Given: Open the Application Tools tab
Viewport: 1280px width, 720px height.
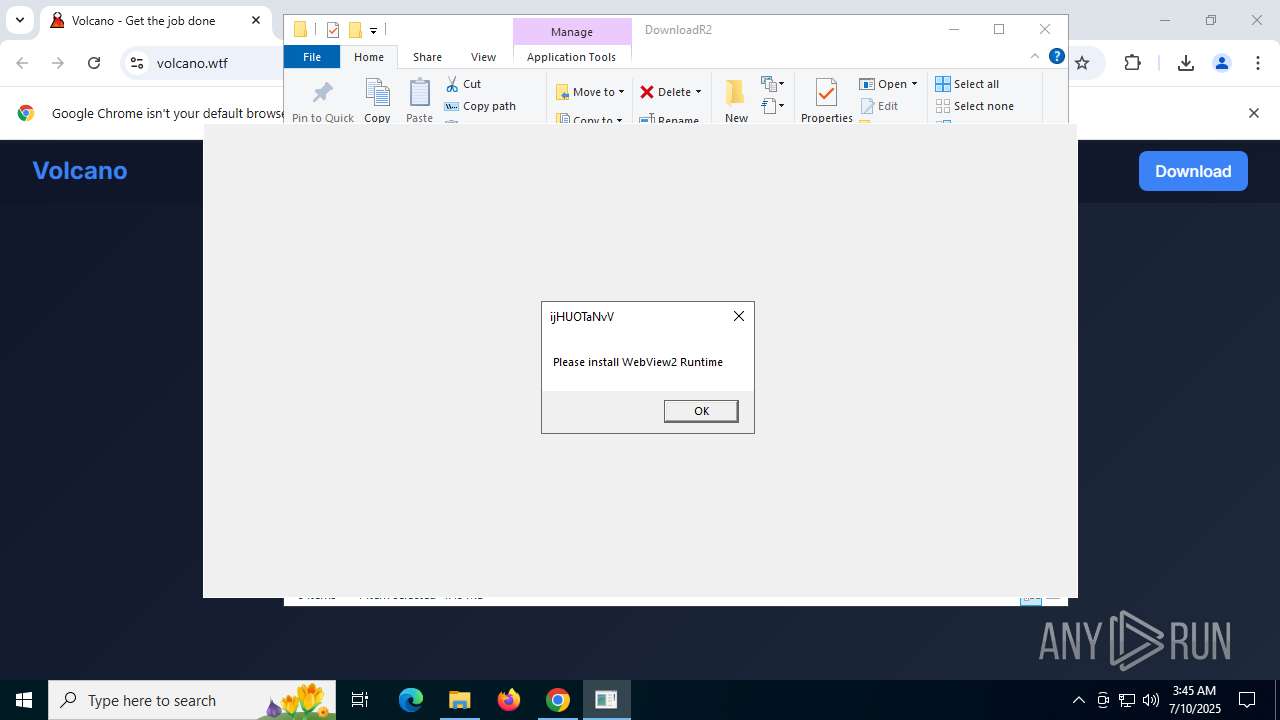Looking at the screenshot, I should [571, 57].
